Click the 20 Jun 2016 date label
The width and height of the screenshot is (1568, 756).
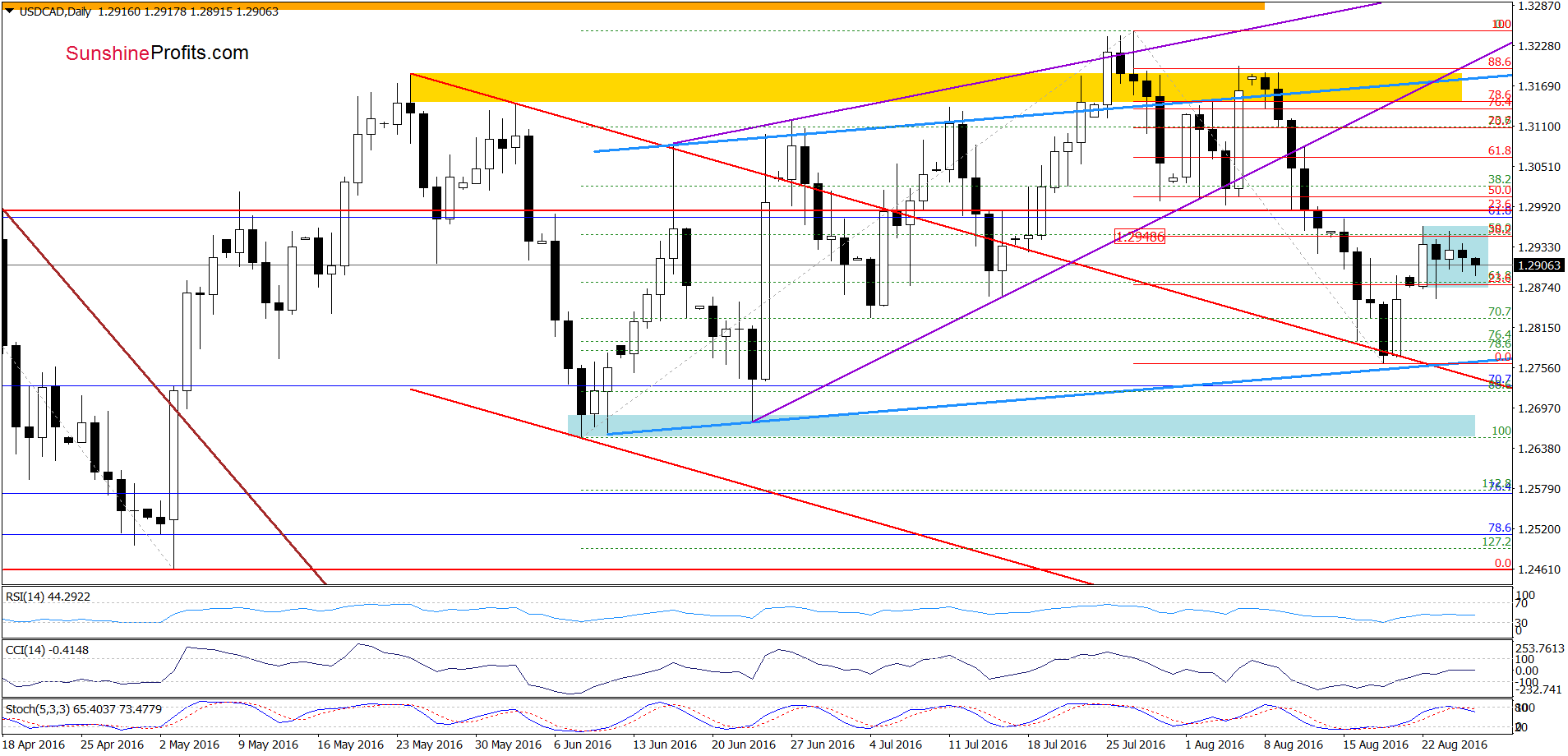click(x=744, y=744)
